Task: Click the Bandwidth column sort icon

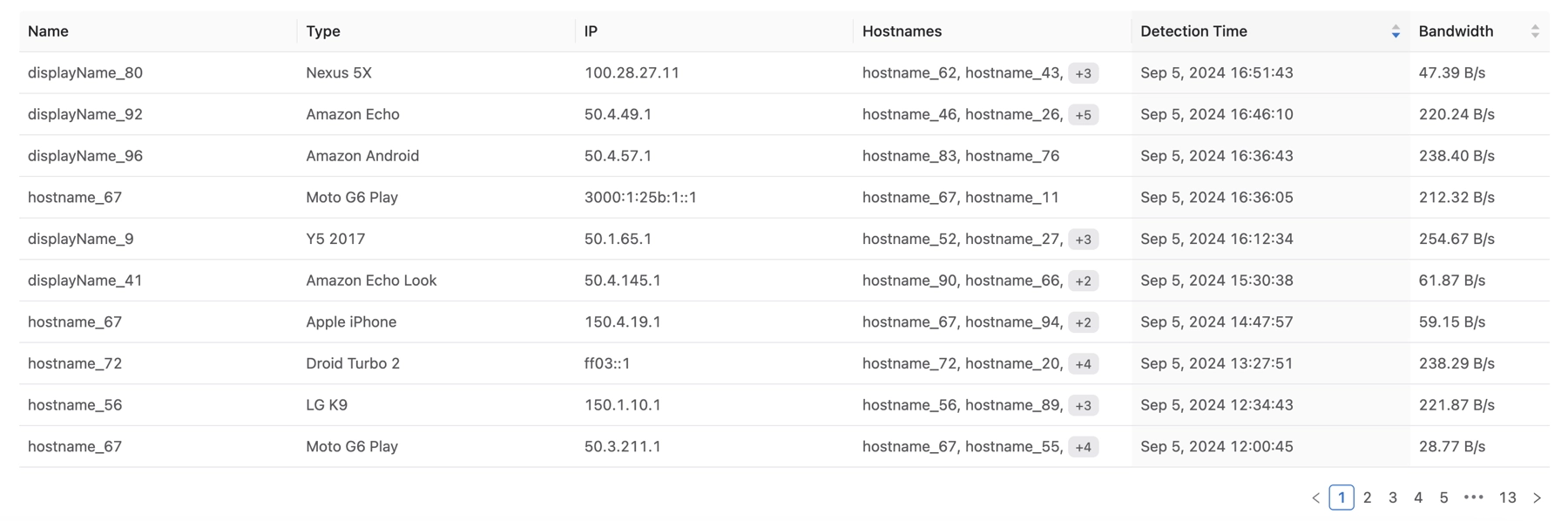Action: click(x=1534, y=31)
